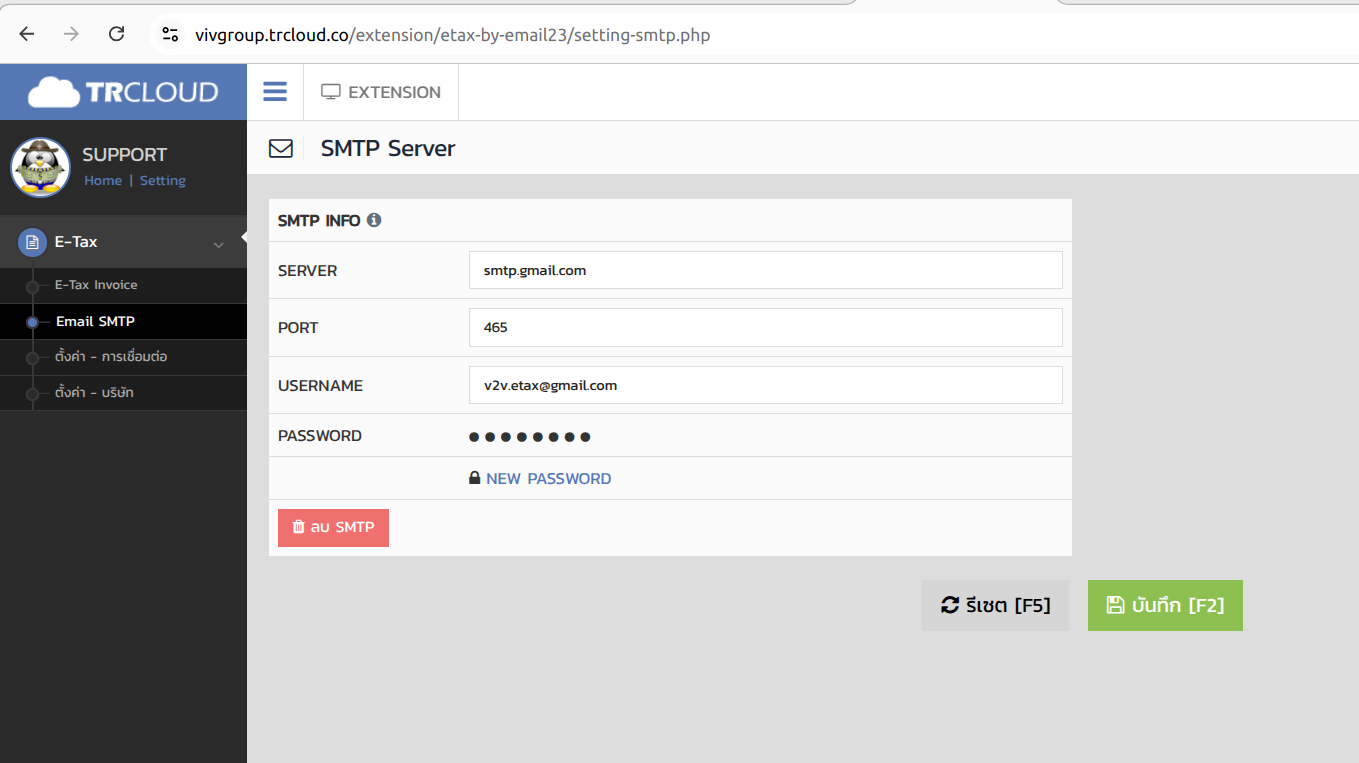The image size is (1359, 763).
Task: Go back with the browser back arrow
Action: coord(27,34)
